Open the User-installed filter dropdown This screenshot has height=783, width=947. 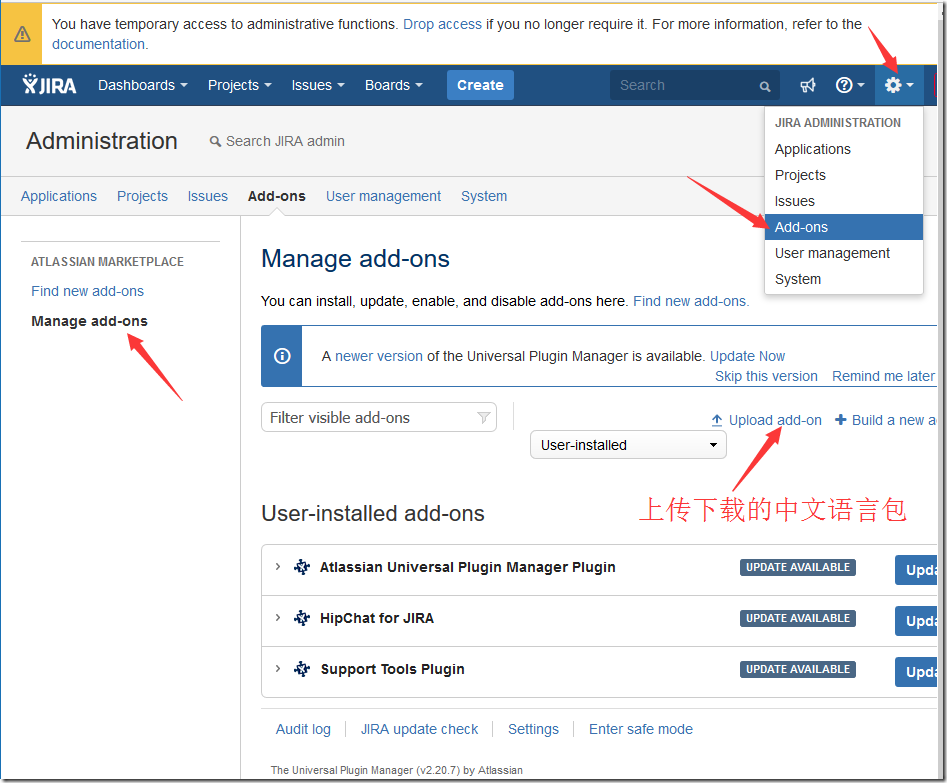point(628,445)
